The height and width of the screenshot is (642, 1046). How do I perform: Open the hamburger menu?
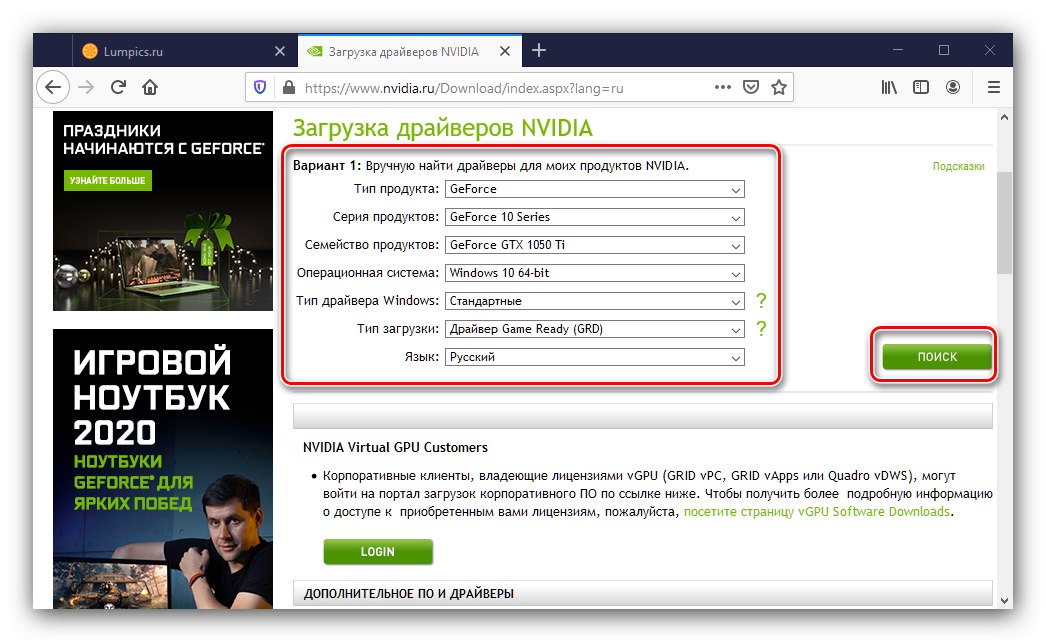click(993, 87)
